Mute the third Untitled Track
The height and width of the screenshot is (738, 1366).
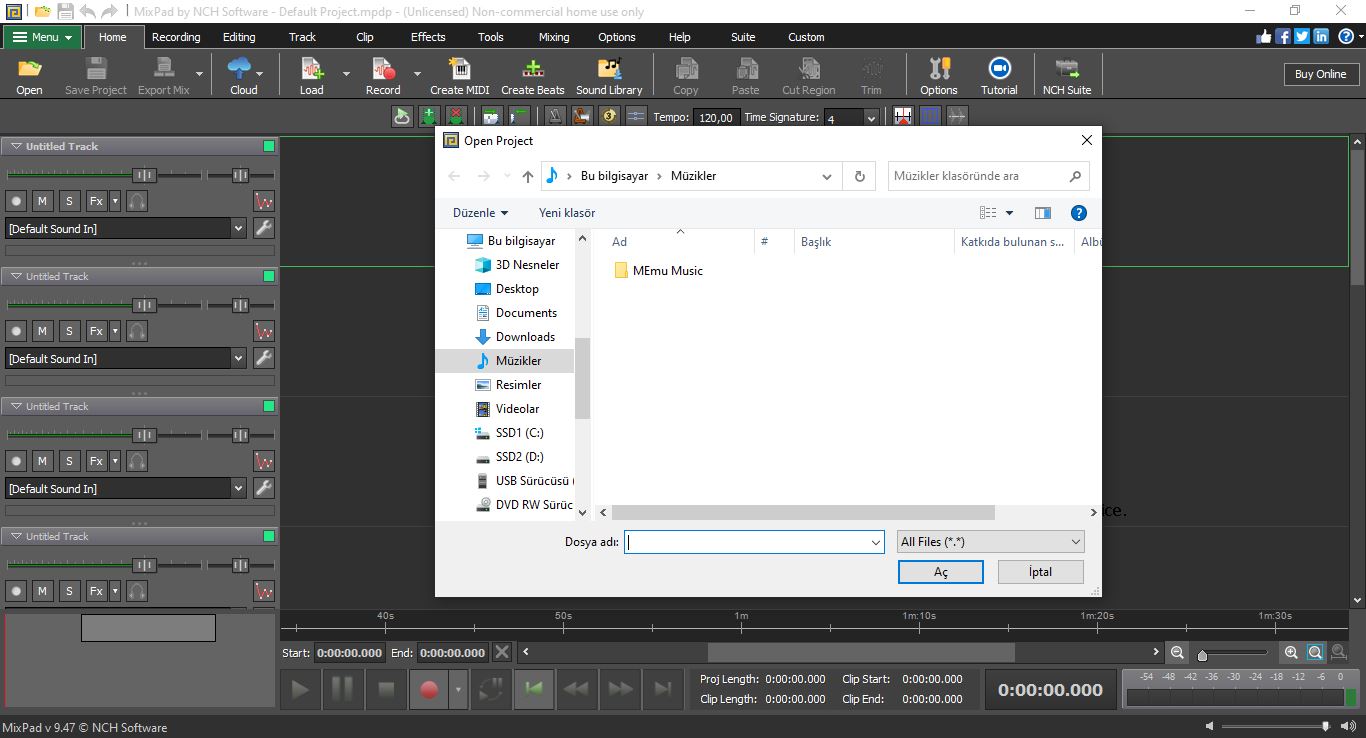[x=42, y=461]
